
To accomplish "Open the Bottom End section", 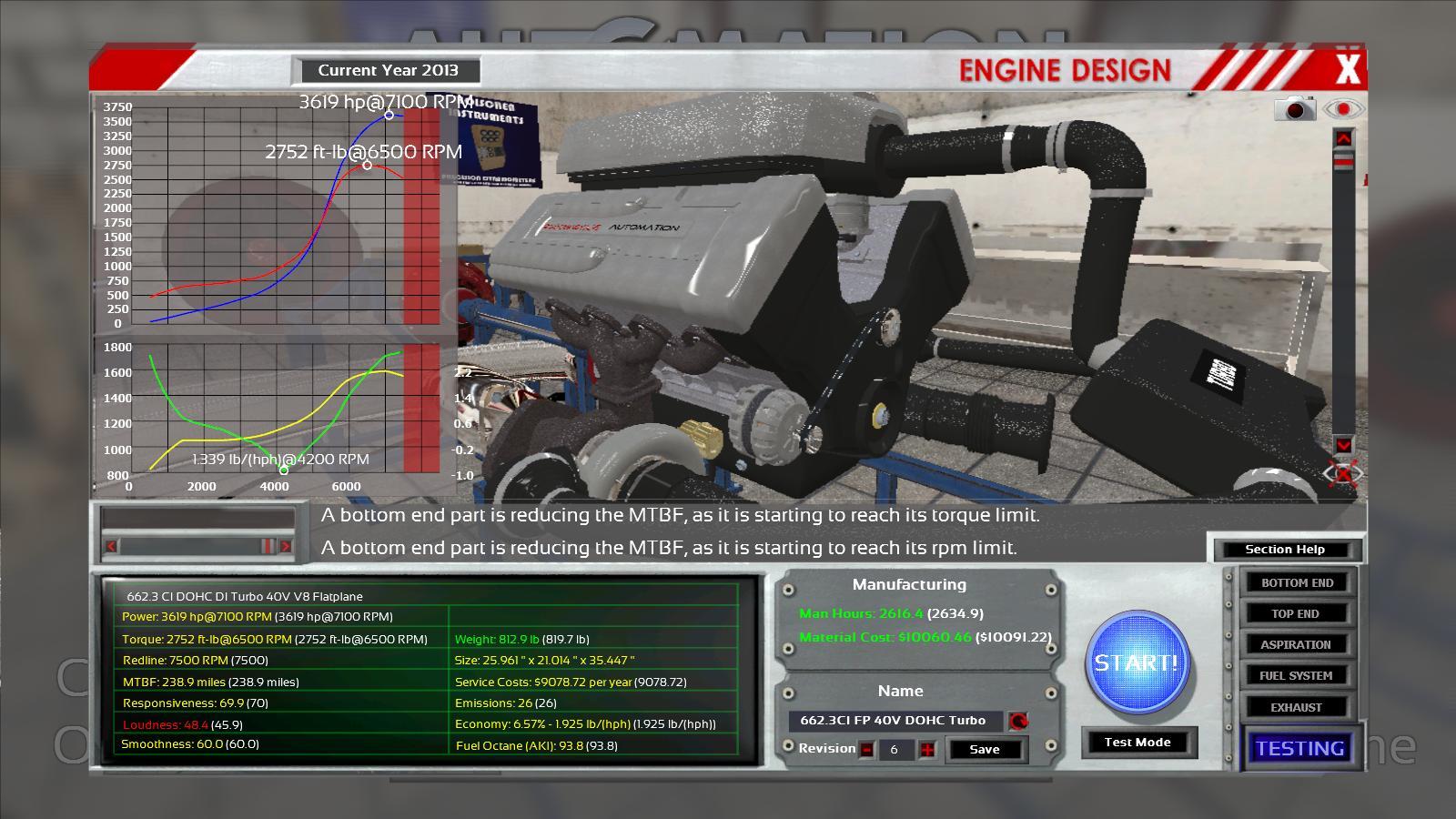I will (1297, 582).
